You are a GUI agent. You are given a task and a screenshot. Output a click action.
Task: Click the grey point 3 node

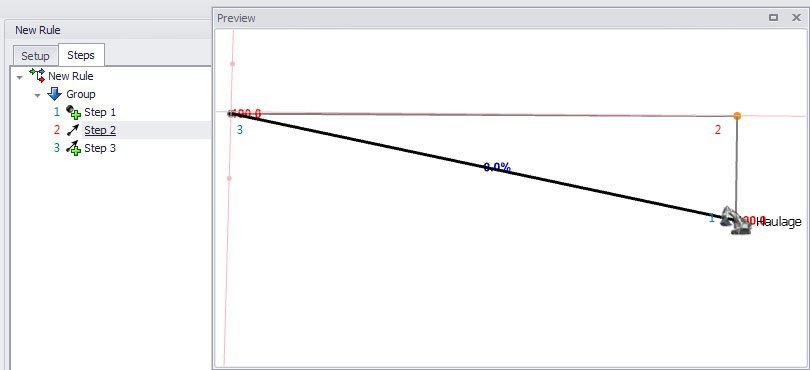point(231,114)
